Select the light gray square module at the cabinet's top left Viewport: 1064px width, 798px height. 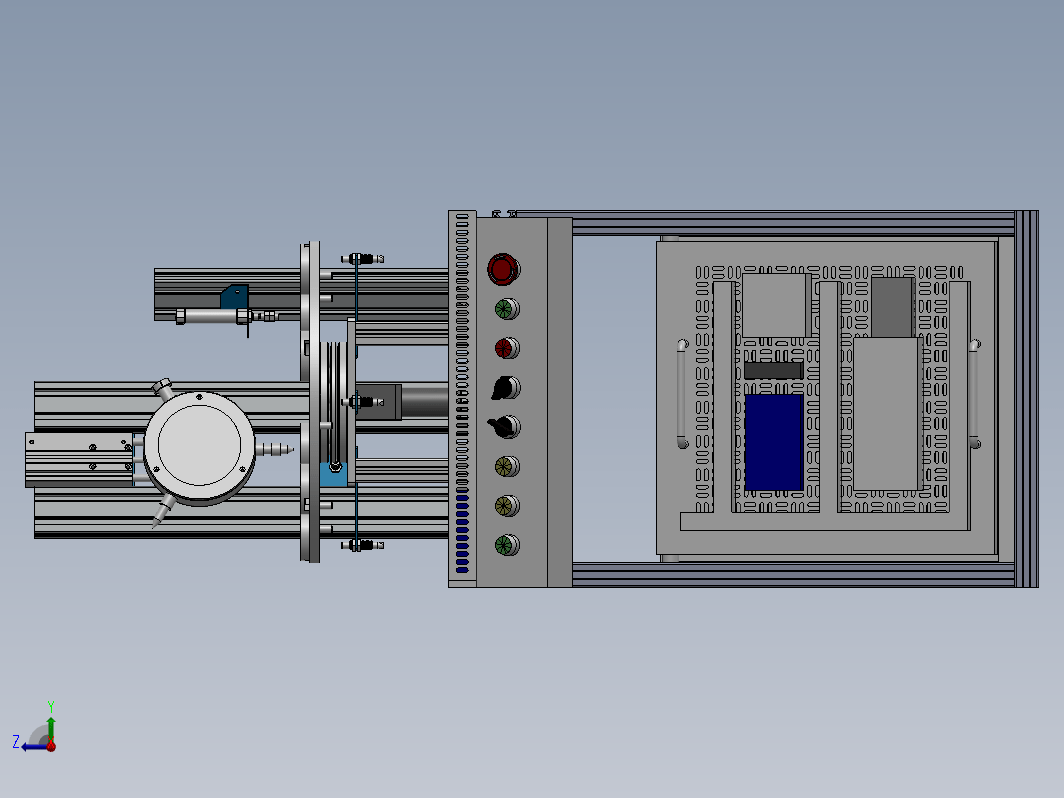tap(774, 305)
